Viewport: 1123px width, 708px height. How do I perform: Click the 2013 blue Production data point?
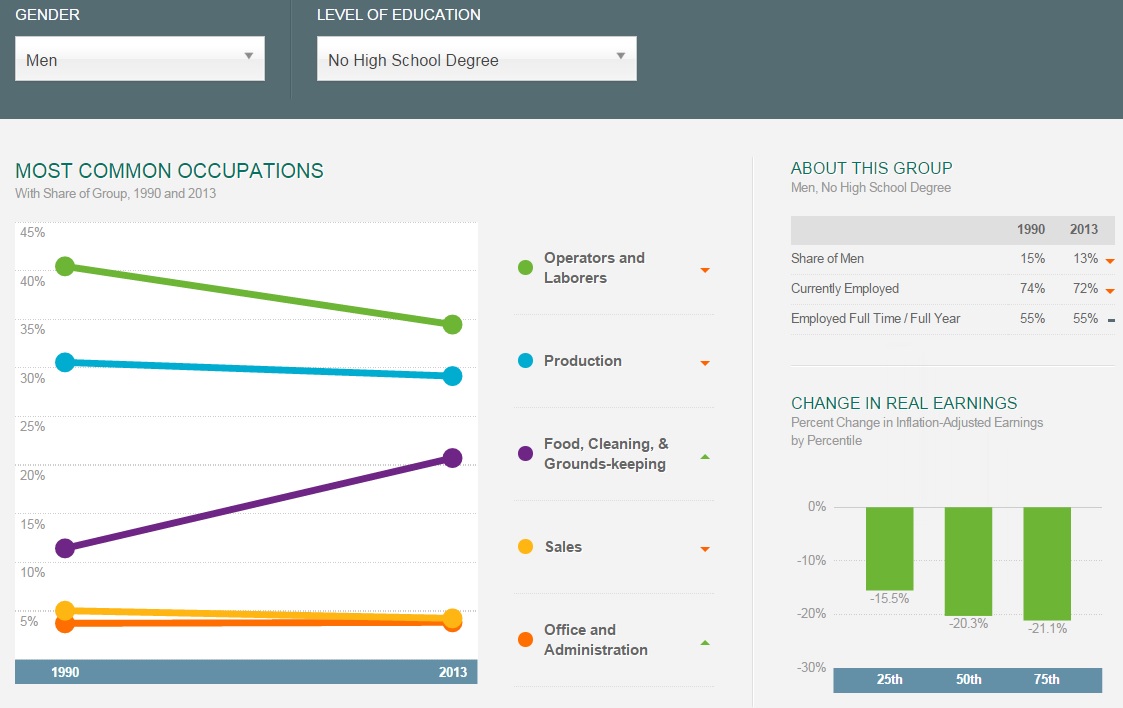click(x=452, y=376)
